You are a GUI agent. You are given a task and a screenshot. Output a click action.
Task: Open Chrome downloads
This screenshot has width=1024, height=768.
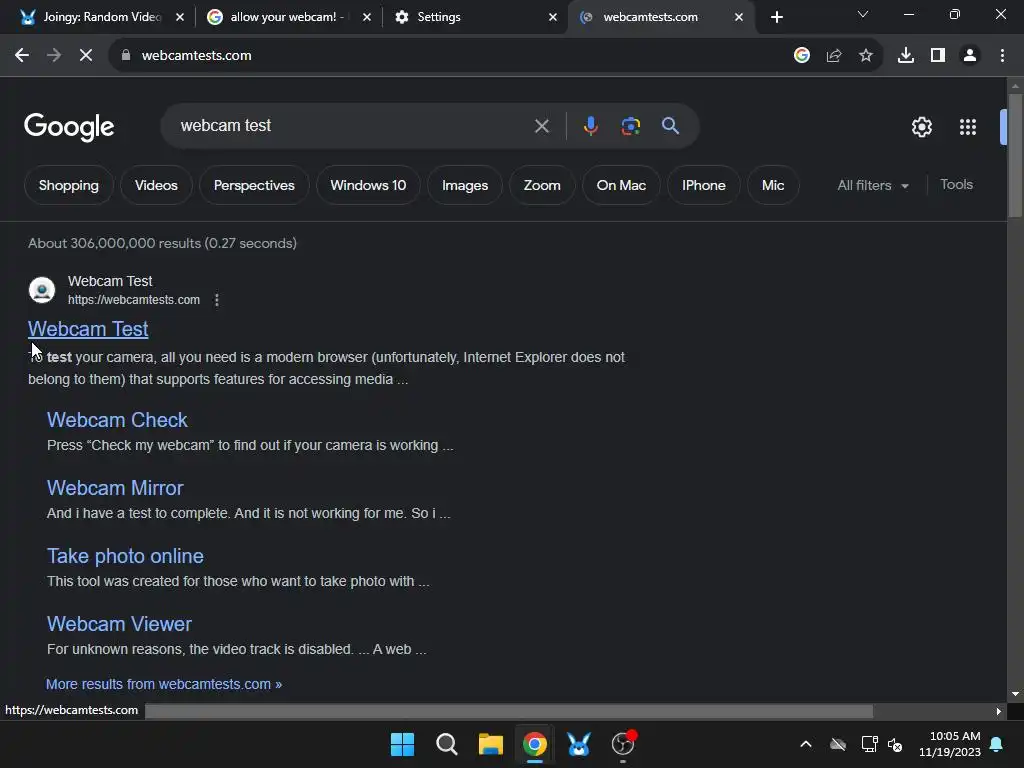point(906,56)
